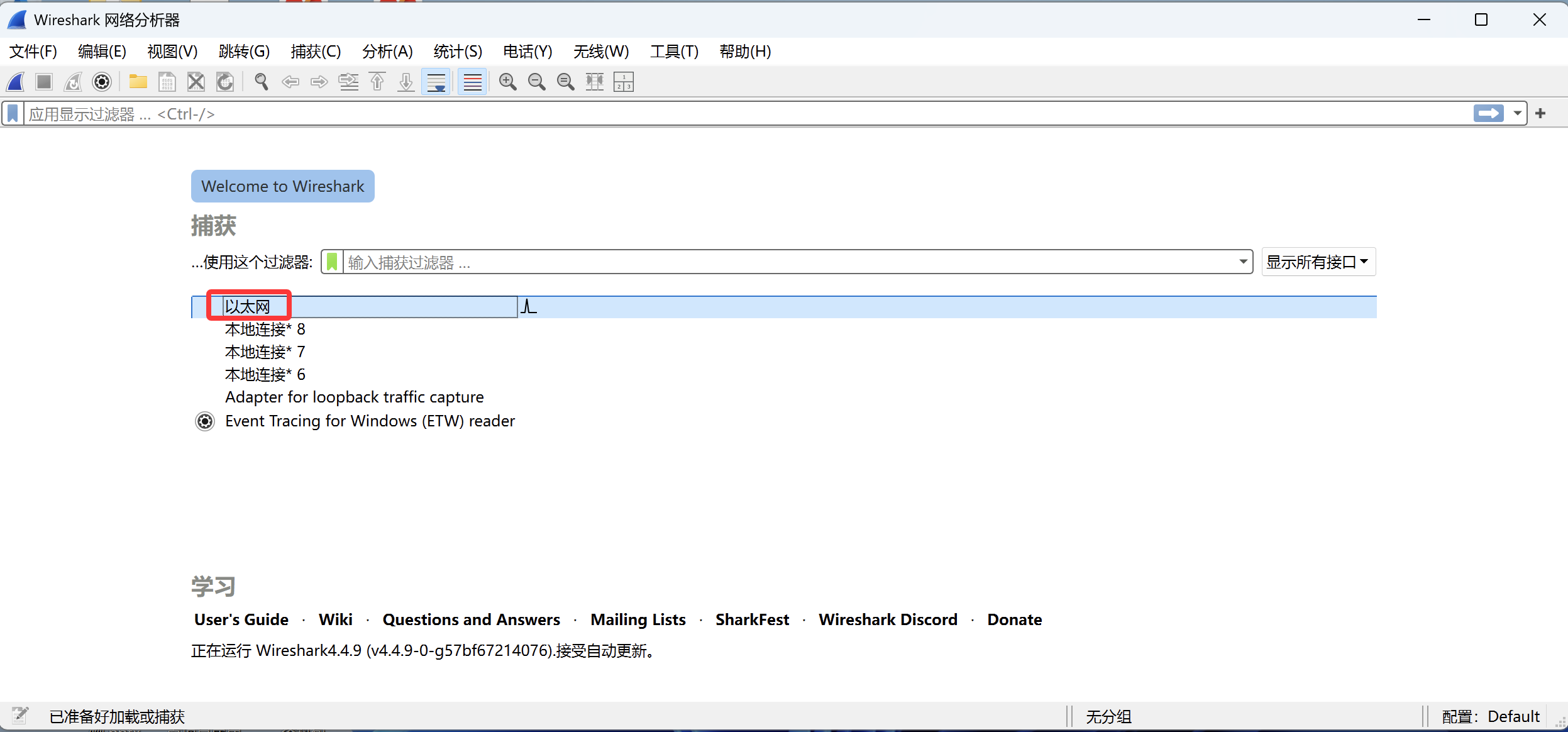The image size is (1568, 732).
Task: Expand the capture filter history dropdown
Action: coord(1243,262)
